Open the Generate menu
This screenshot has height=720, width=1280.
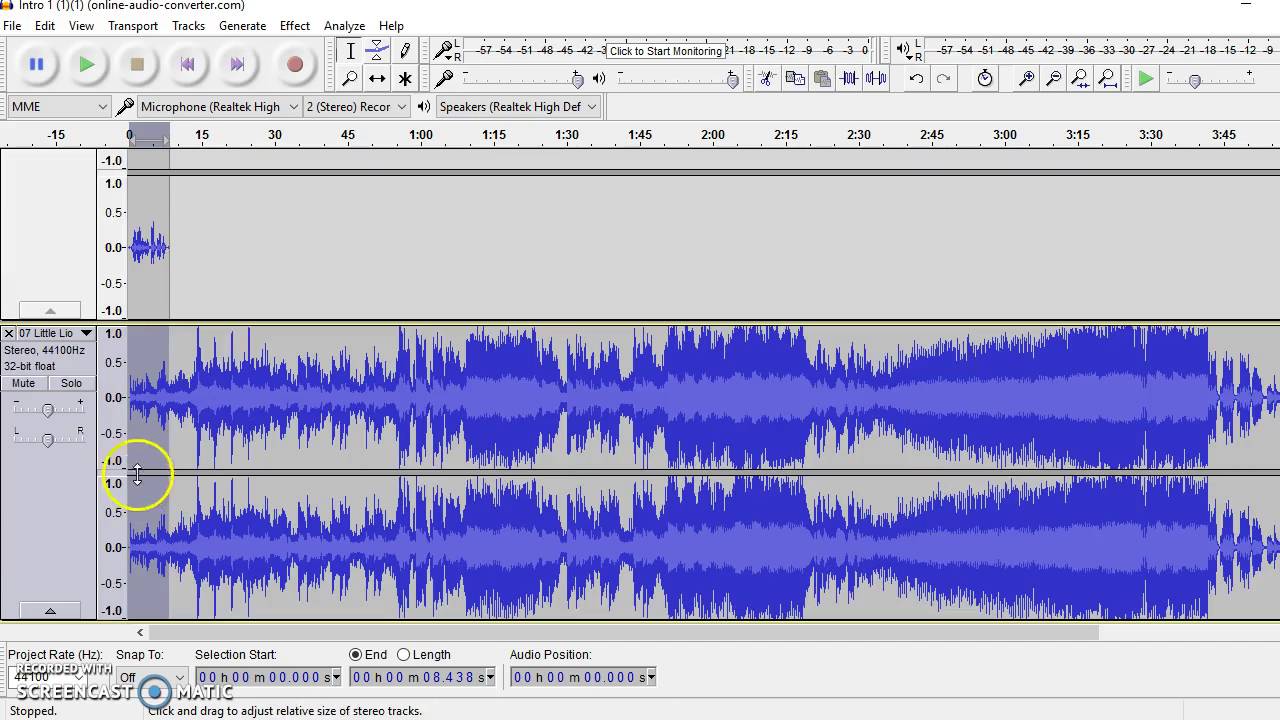click(x=243, y=26)
